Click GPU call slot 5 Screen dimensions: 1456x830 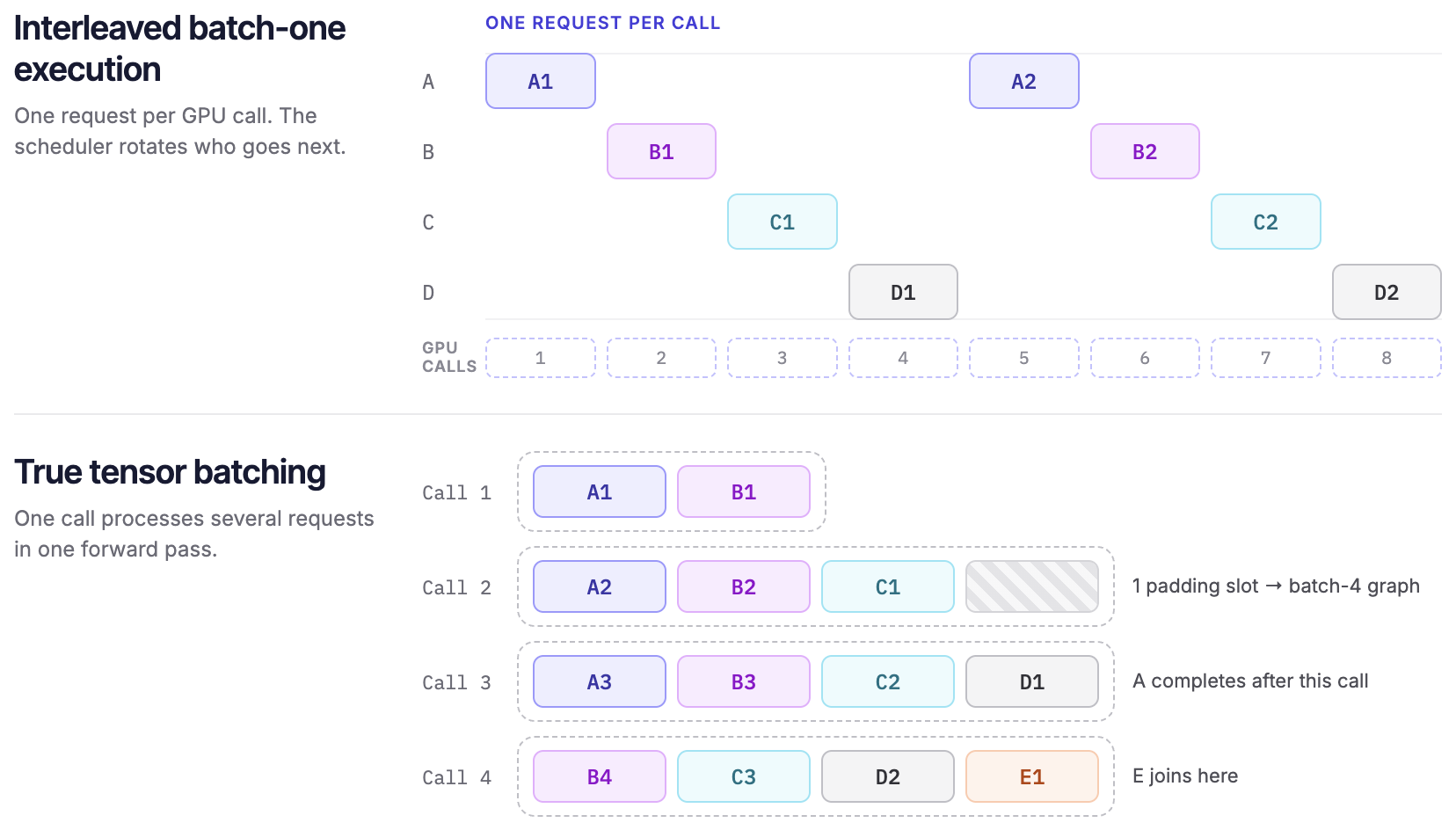(1024, 358)
